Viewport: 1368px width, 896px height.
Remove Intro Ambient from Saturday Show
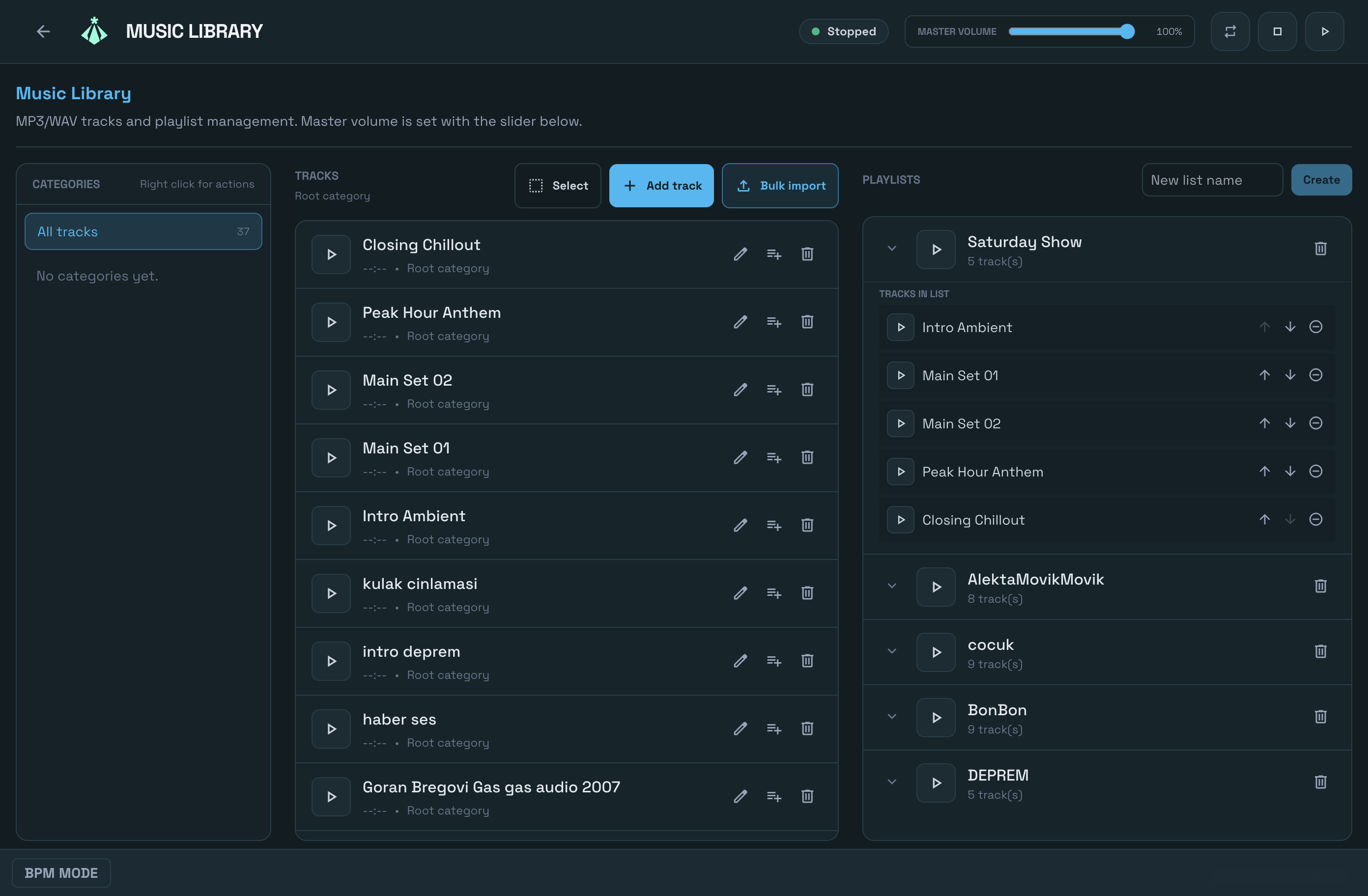tap(1316, 327)
